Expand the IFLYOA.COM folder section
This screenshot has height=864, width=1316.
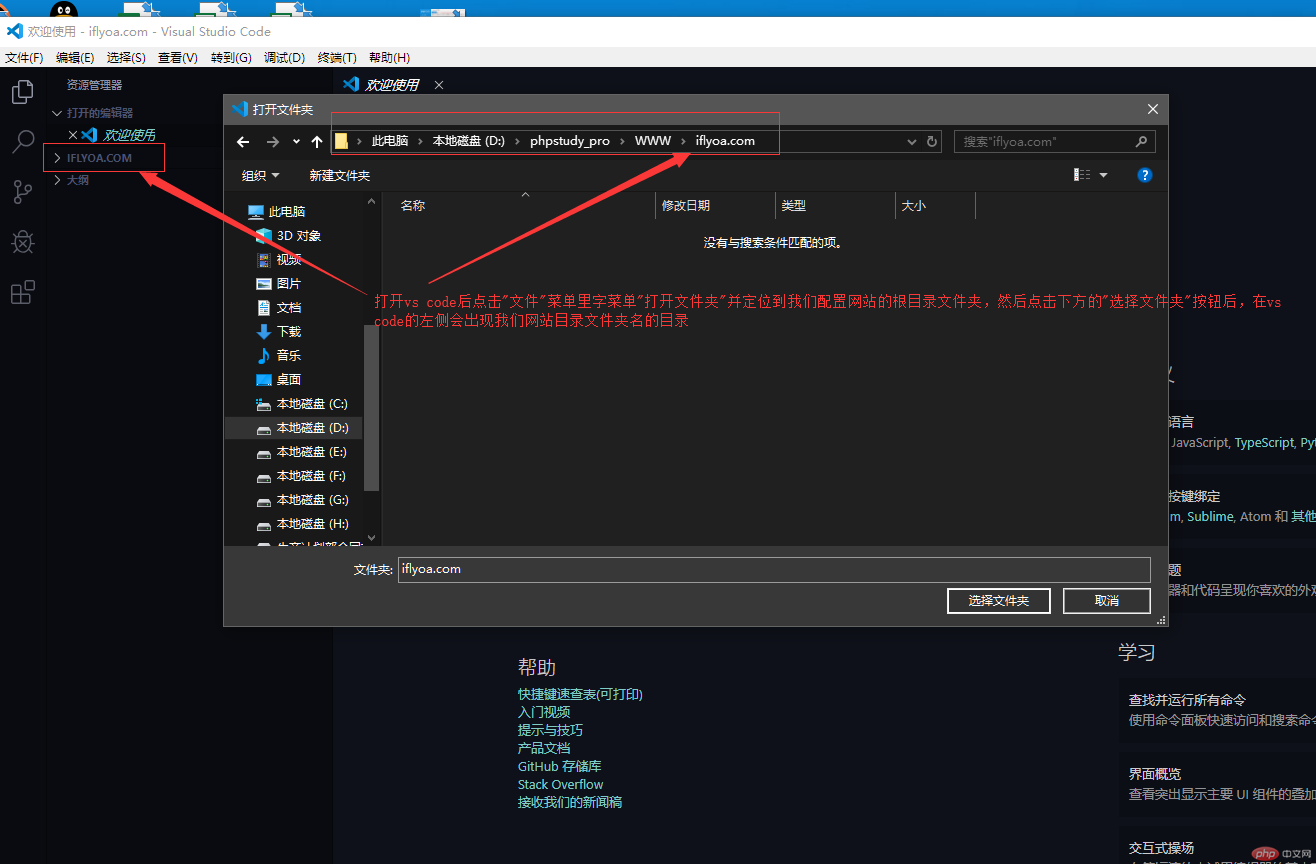99,158
